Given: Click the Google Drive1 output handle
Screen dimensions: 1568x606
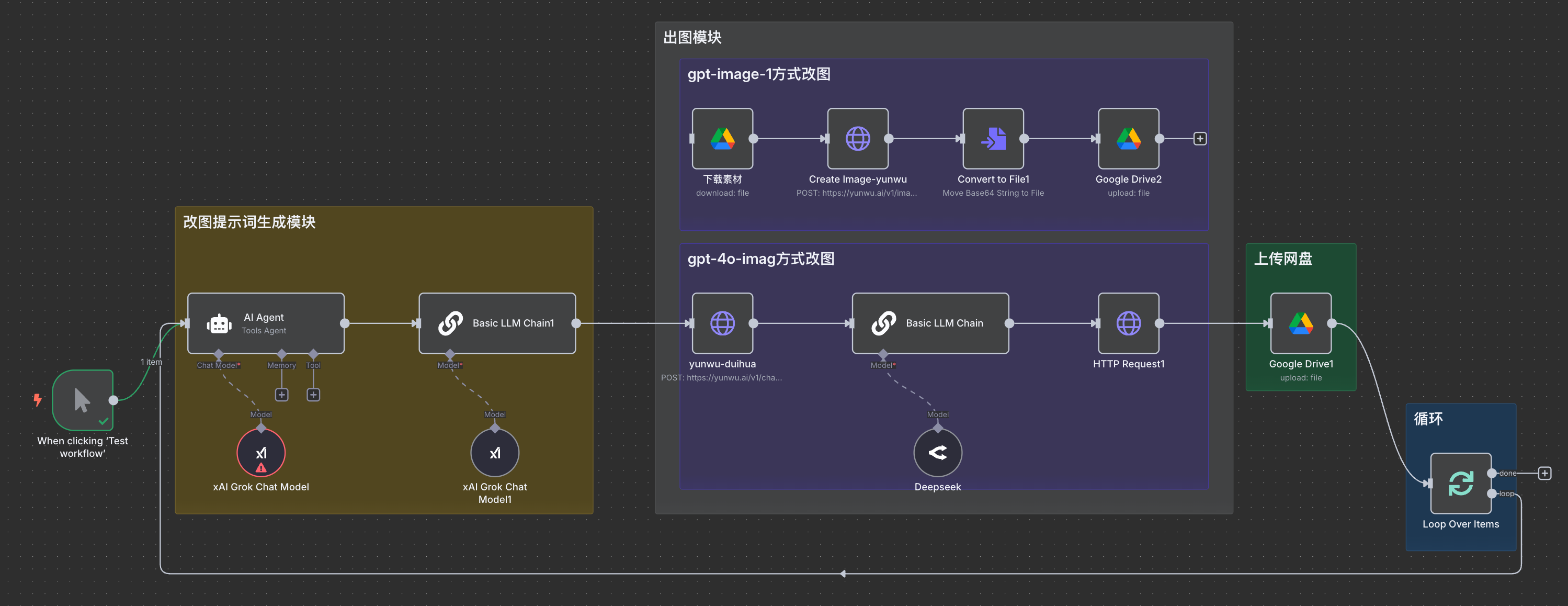Looking at the screenshot, I should pos(1332,323).
